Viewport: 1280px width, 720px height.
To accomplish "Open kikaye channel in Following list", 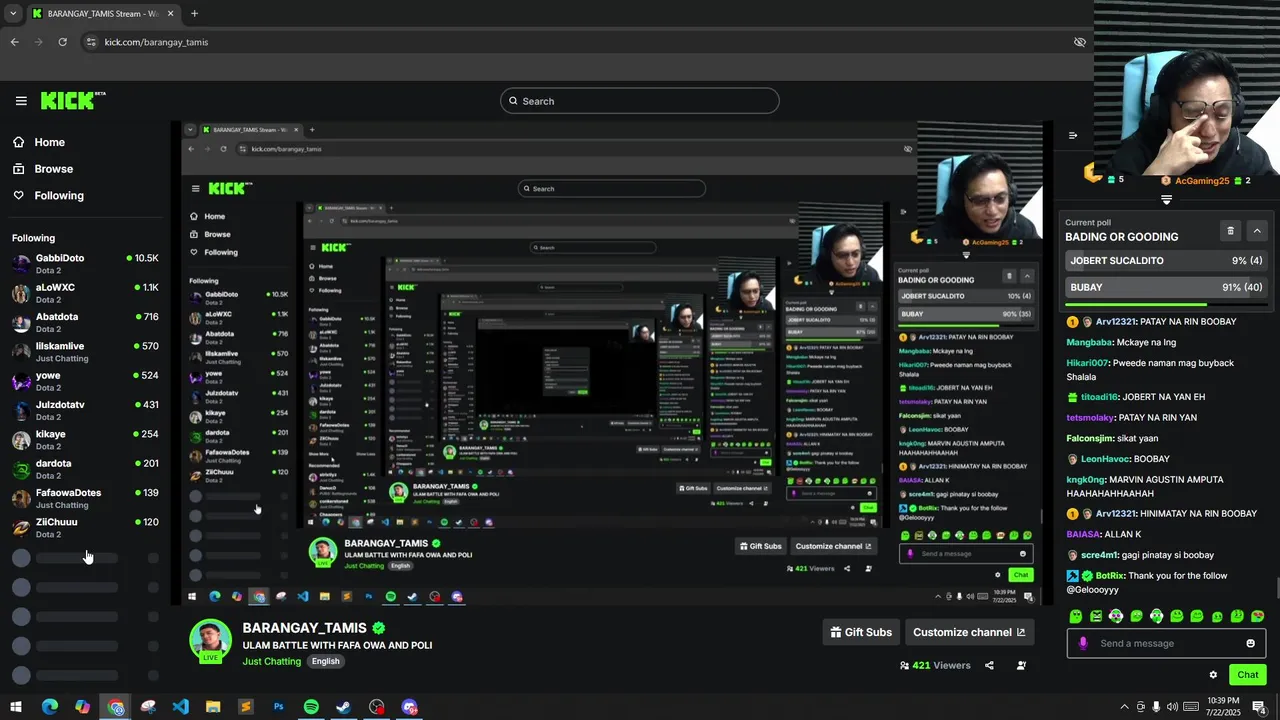I will click(x=85, y=439).
